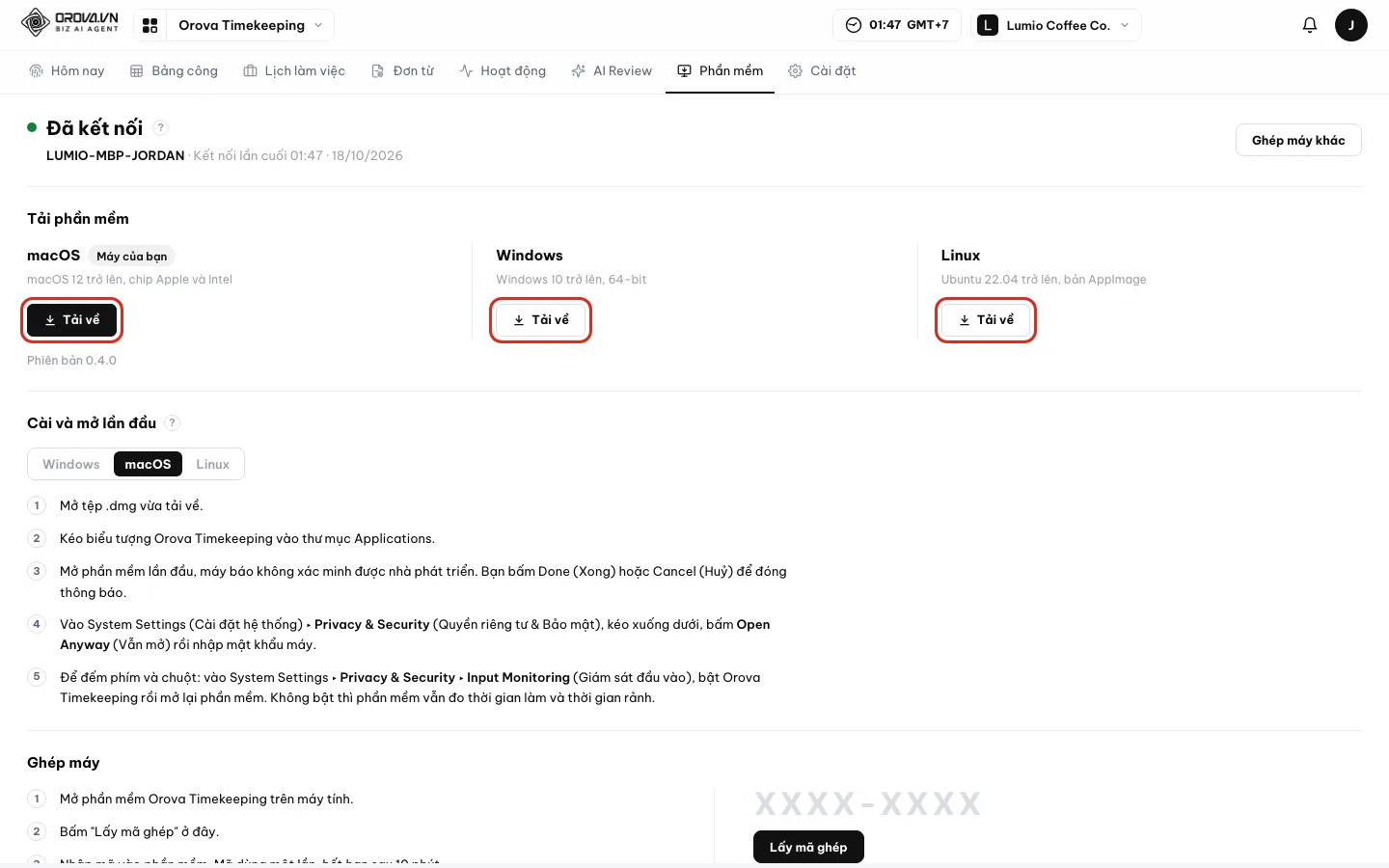The image size is (1389, 868).
Task: Open the J user avatar menu
Action: (x=1350, y=25)
